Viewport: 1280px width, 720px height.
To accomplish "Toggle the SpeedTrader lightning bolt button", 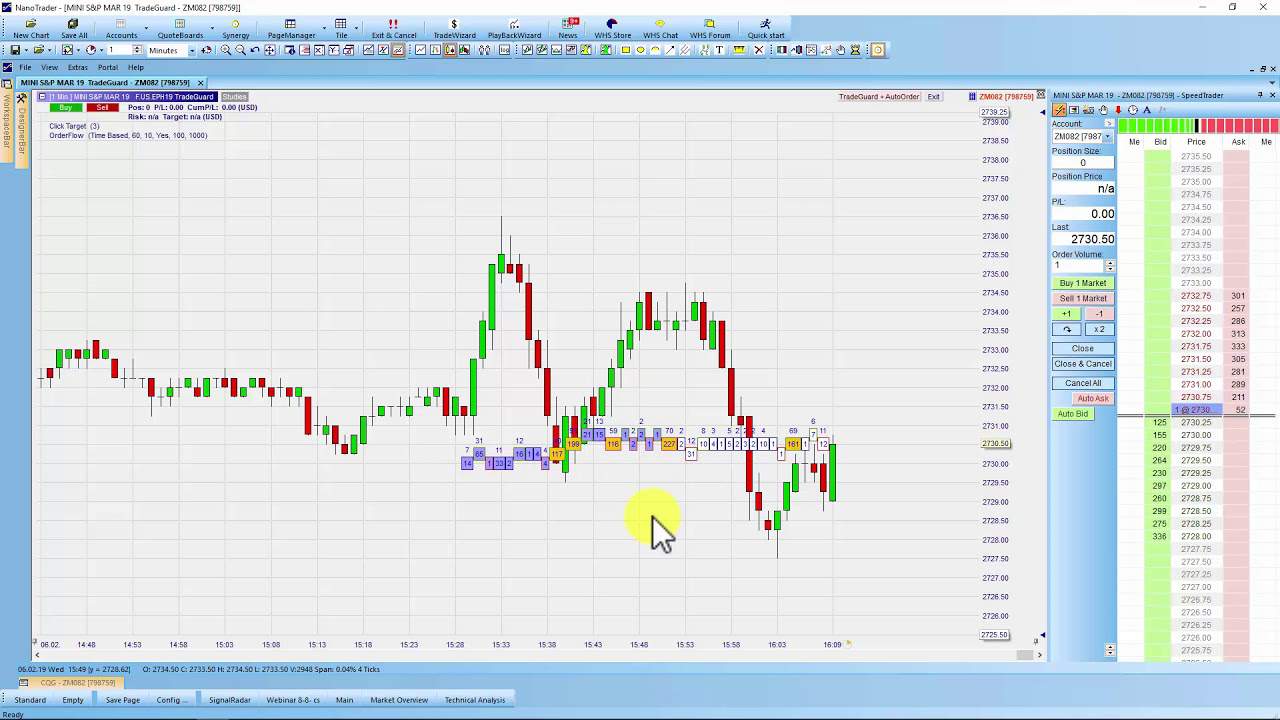I will coord(1059,110).
